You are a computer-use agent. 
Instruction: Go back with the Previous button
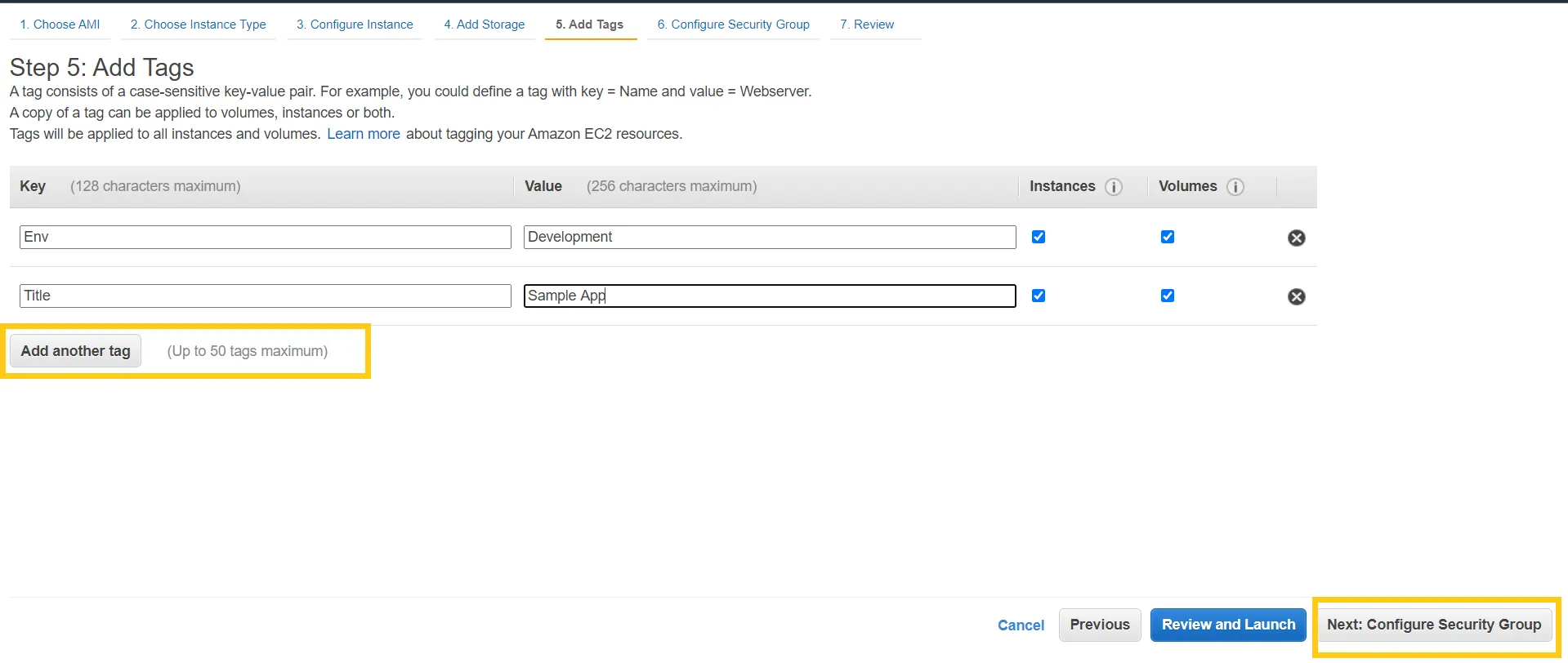tap(1099, 625)
